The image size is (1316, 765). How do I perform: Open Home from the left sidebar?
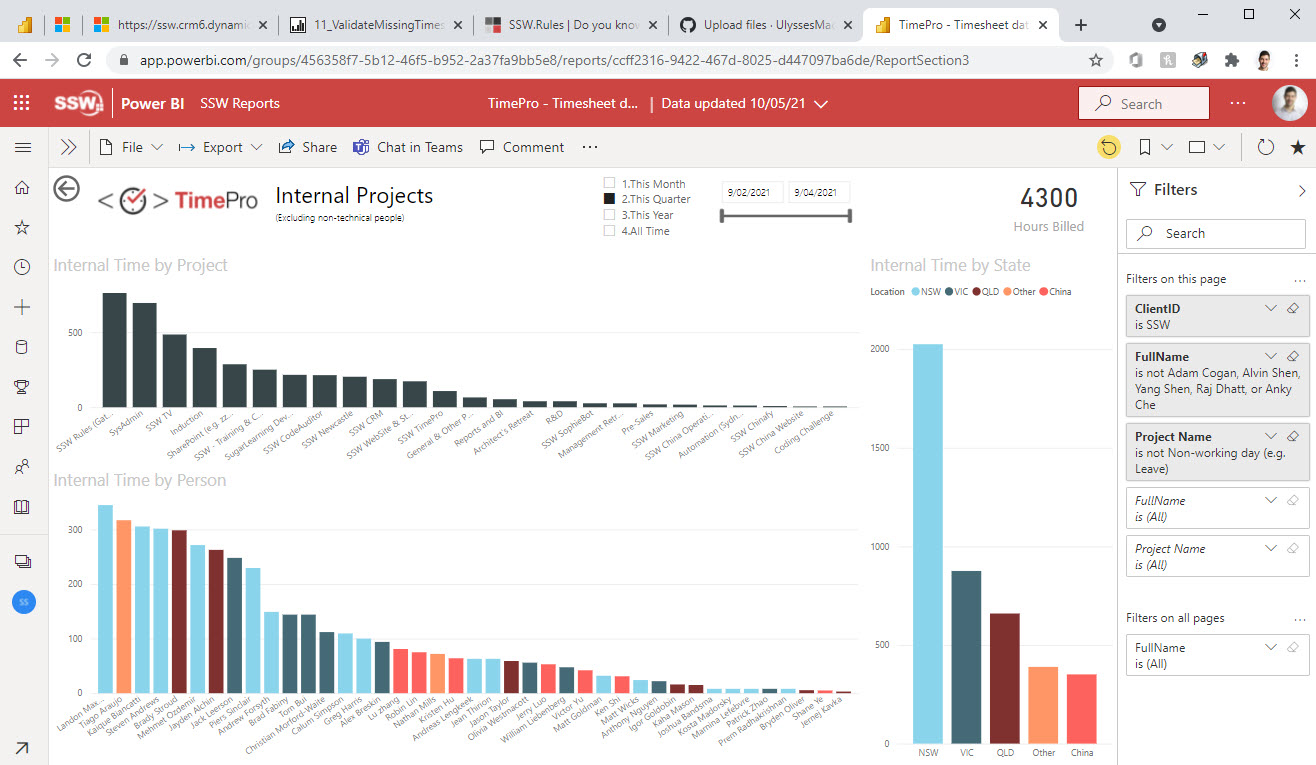point(22,187)
